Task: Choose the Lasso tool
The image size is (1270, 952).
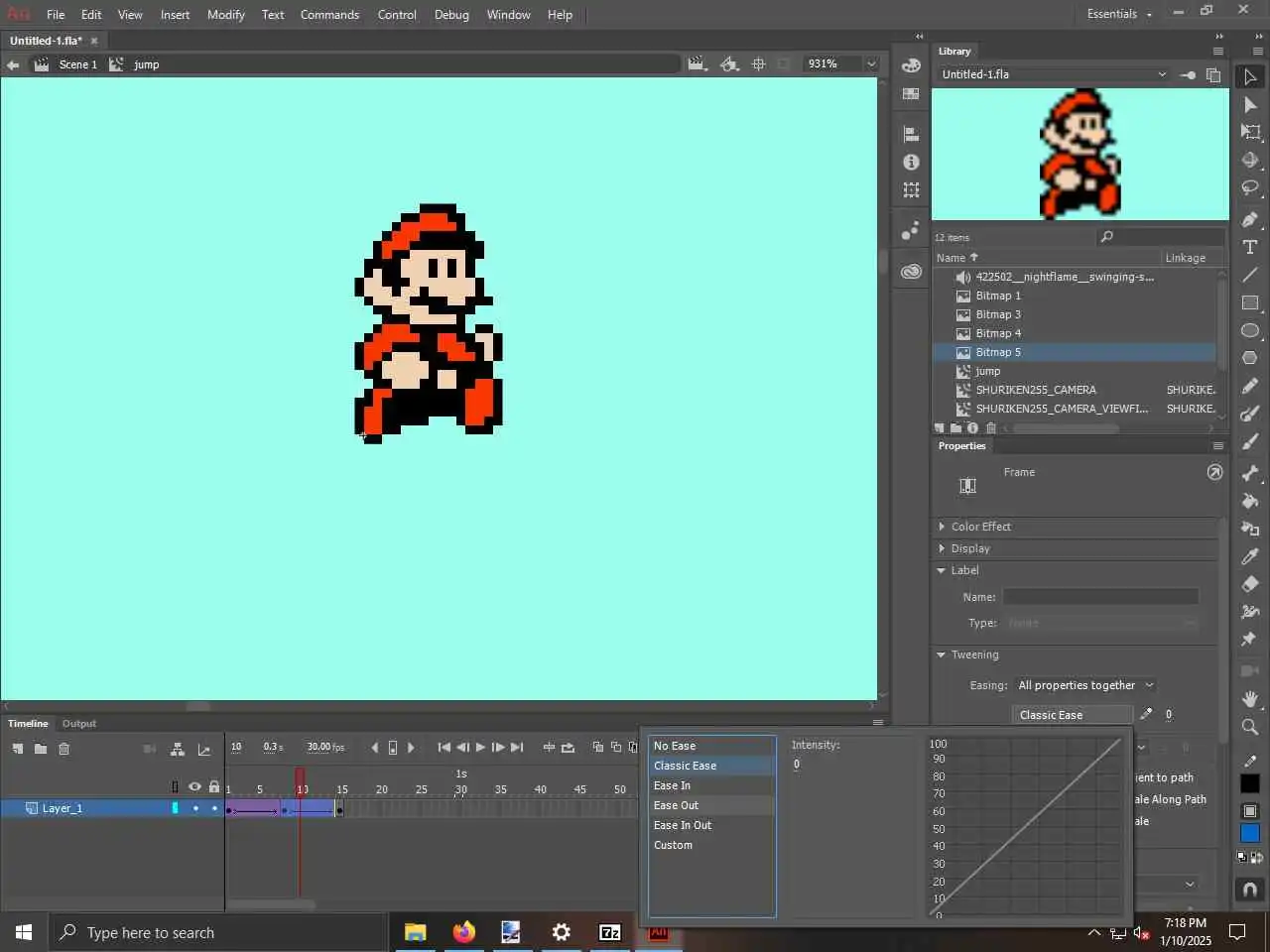Action: coord(1250,188)
